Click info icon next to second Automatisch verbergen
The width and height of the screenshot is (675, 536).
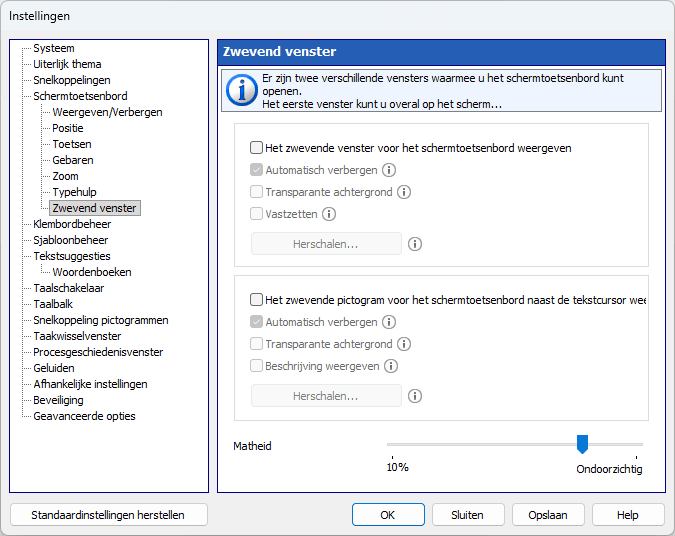tap(389, 322)
